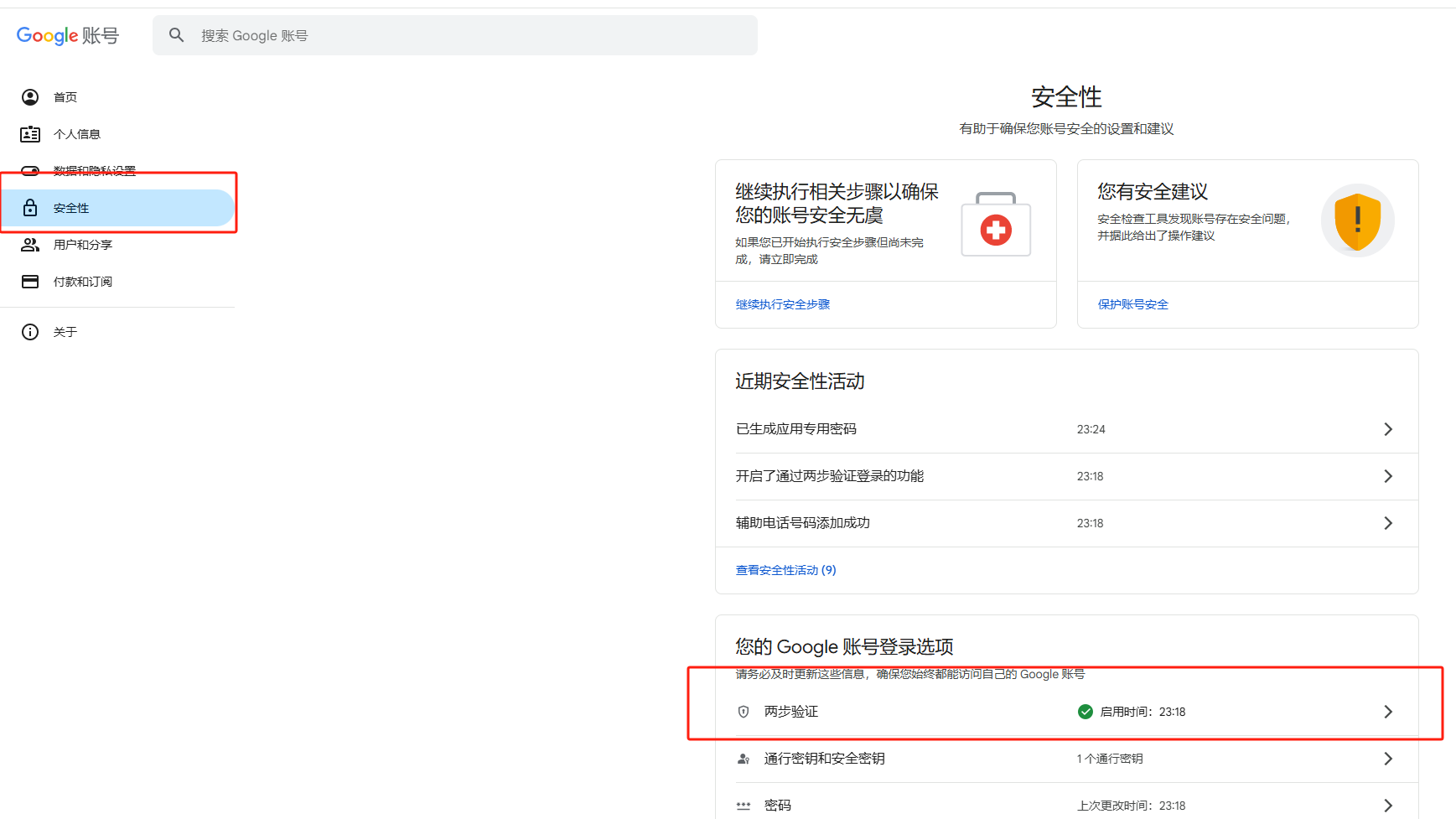
Task: Expand the 开启了通过两步验证登录的功能 row arrow
Action: coord(1387,476)
